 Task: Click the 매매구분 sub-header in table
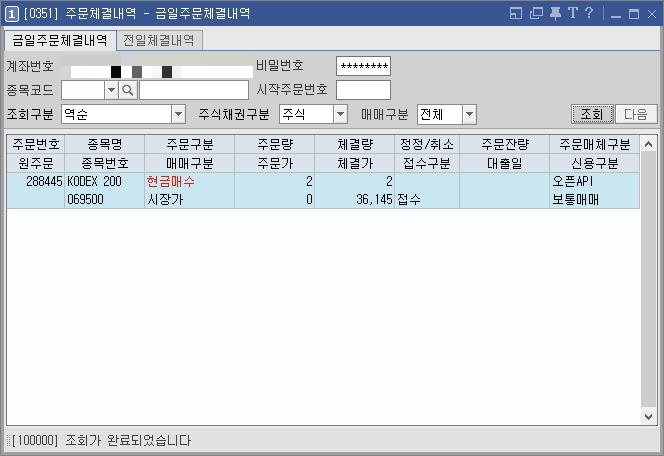[x=190, y=163]
